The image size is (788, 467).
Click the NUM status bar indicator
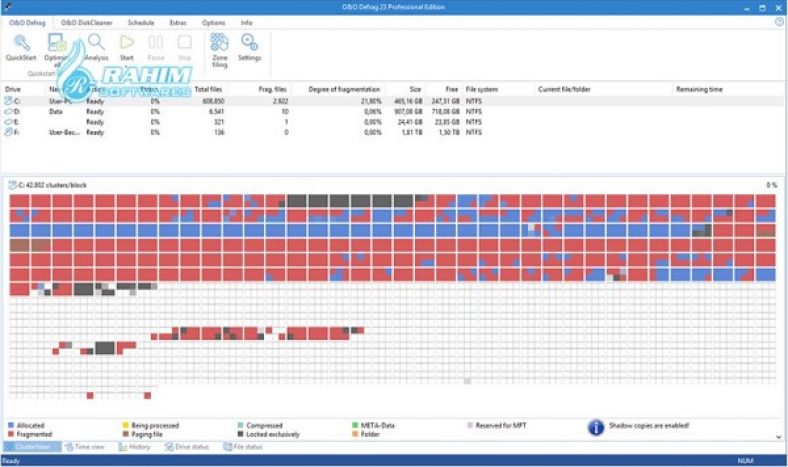745,460
